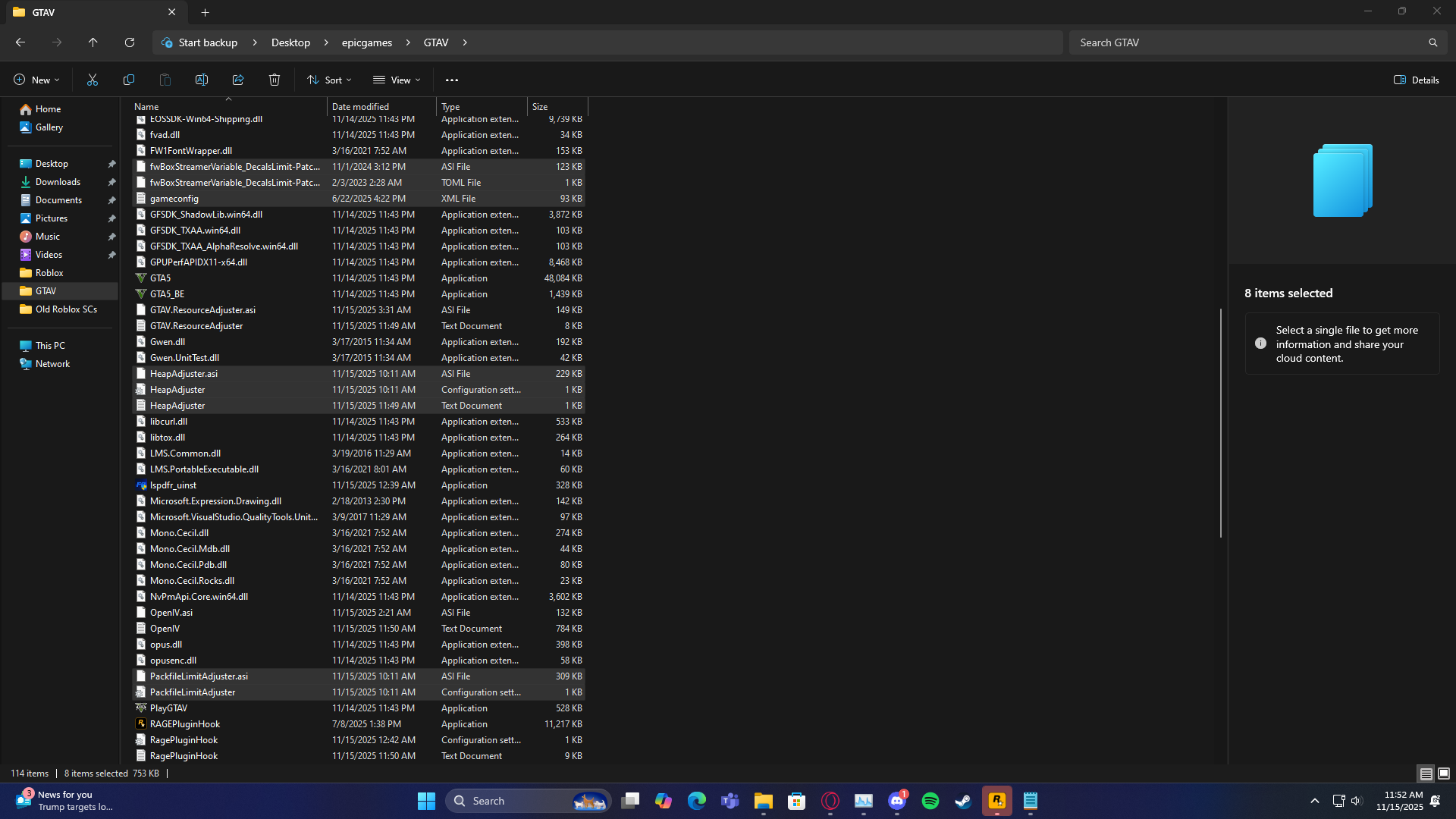Click the Cut scissors icon
This screenshot has width=1456, height=819.
point(93,80)
